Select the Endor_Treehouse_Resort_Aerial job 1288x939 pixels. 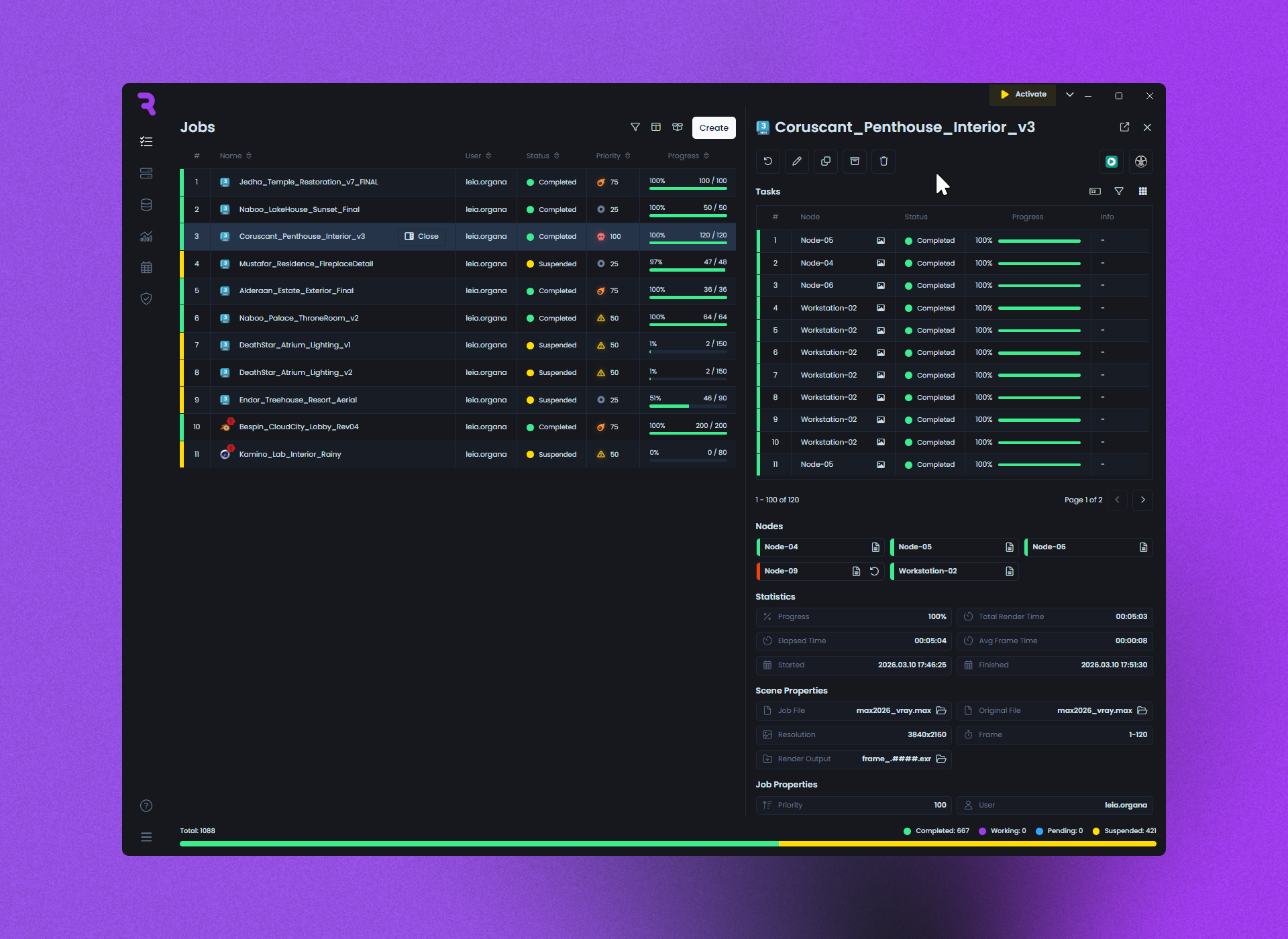click(458, 400)
